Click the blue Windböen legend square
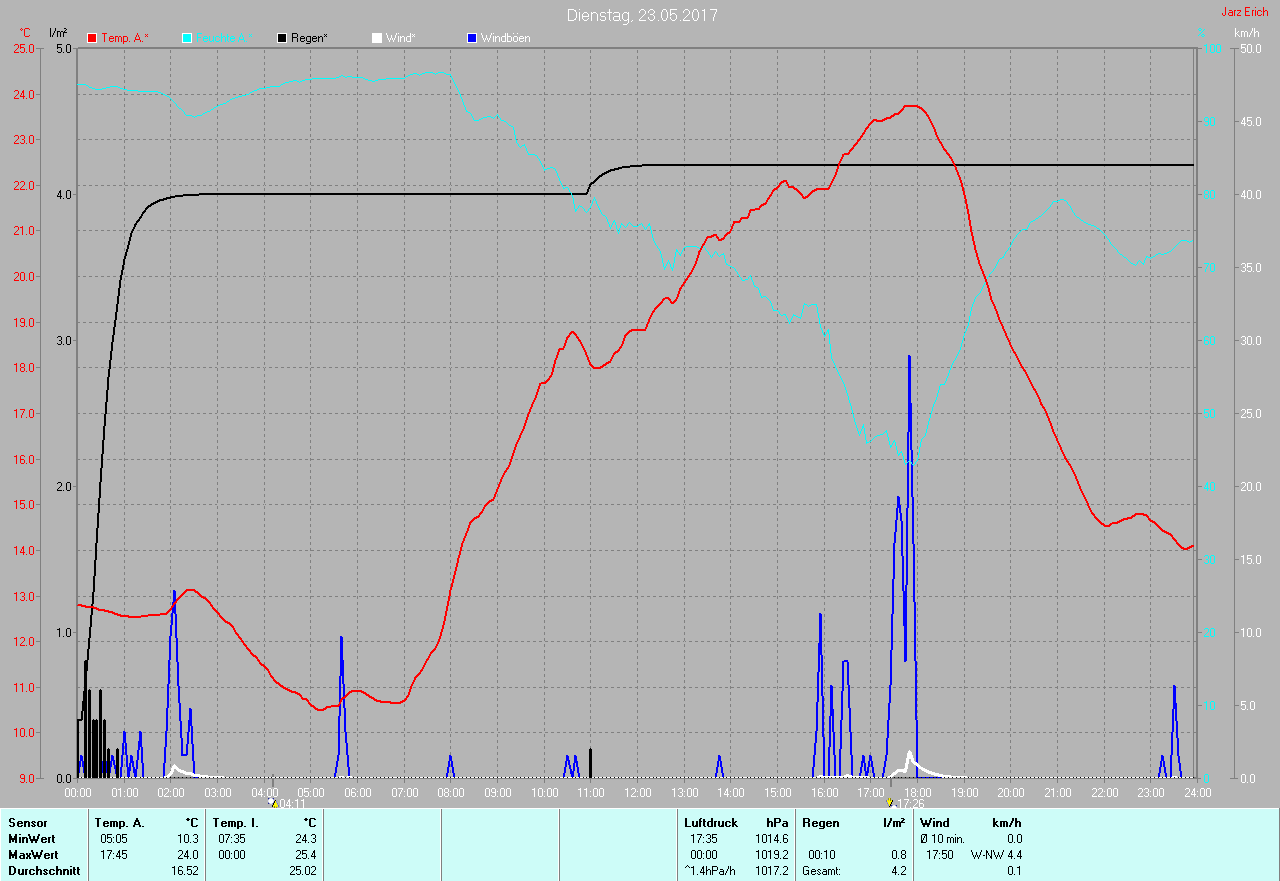The height and width of the screenshot is (881, 1280). coord(471,38)
